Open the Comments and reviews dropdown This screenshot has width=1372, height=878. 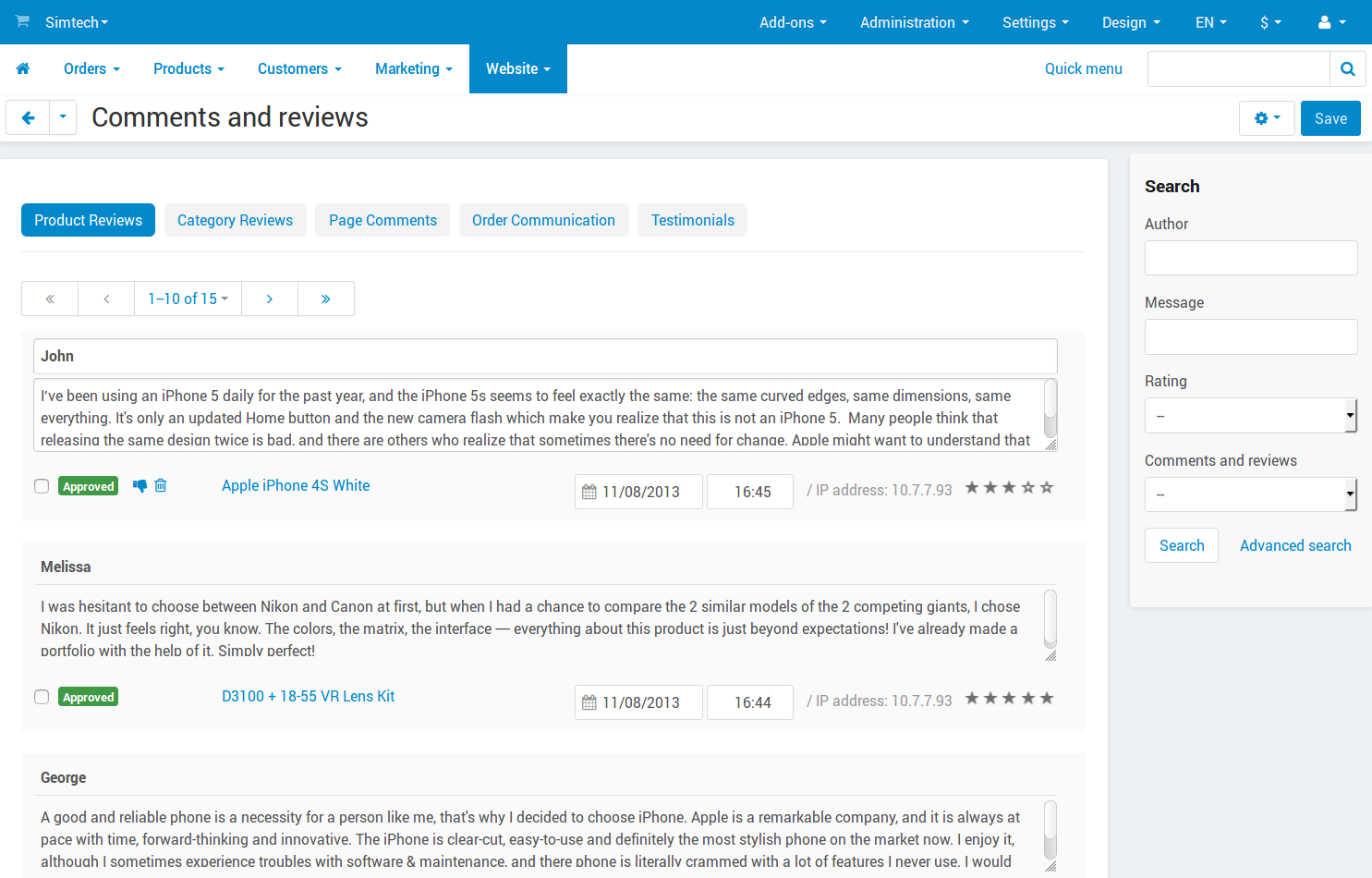point(1251,494)
